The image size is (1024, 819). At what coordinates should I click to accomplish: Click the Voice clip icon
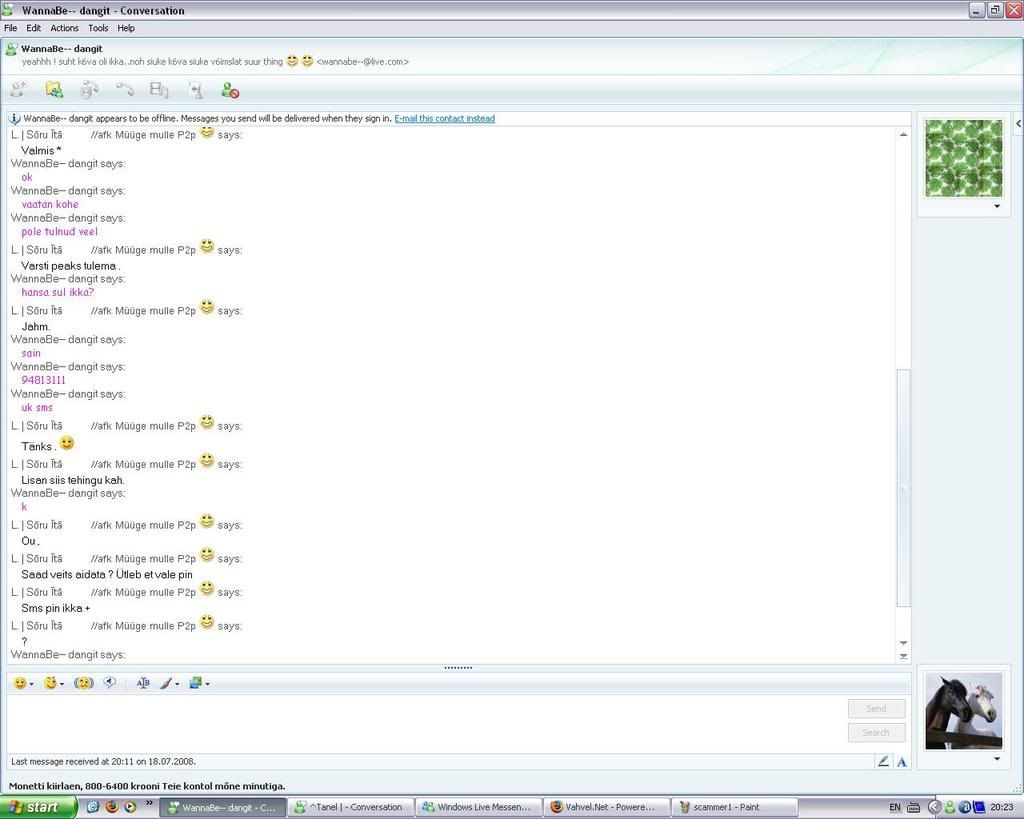pyautogui.click(x=110, y=683)
